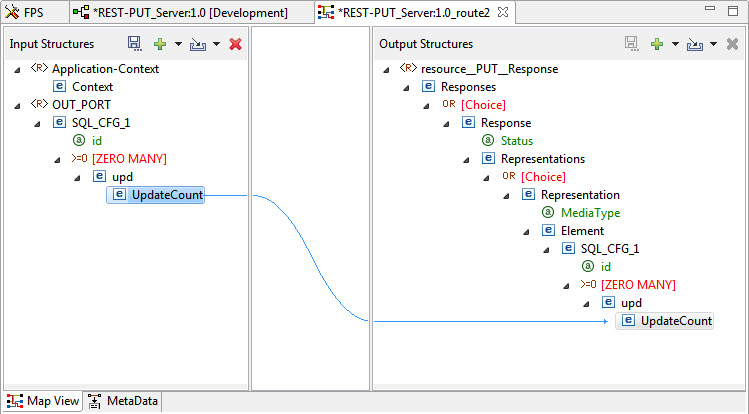
Task: Select the input UpdateCount element
Action: [167, 195]
